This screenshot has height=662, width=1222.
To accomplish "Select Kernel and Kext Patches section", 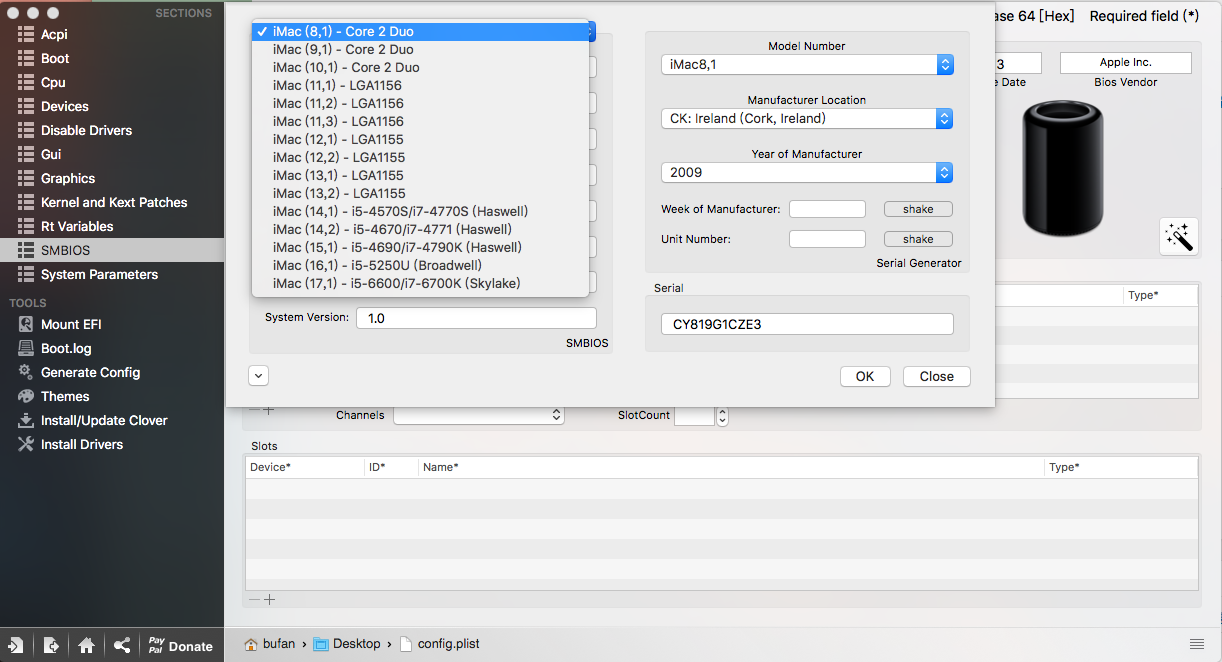I will click(112, 202).
